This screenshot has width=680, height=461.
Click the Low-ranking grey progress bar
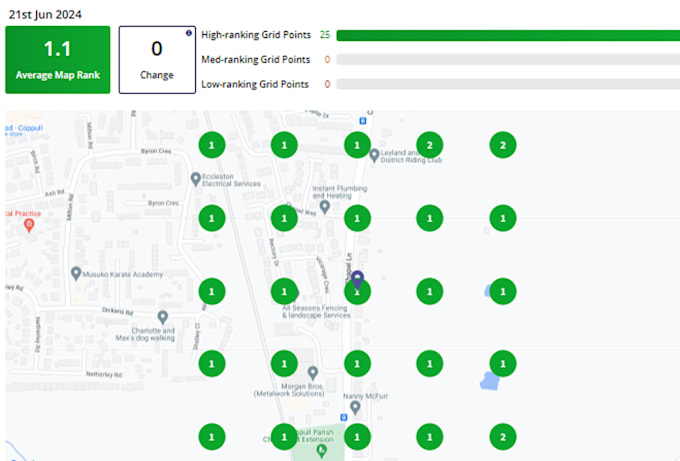(508, 84)
